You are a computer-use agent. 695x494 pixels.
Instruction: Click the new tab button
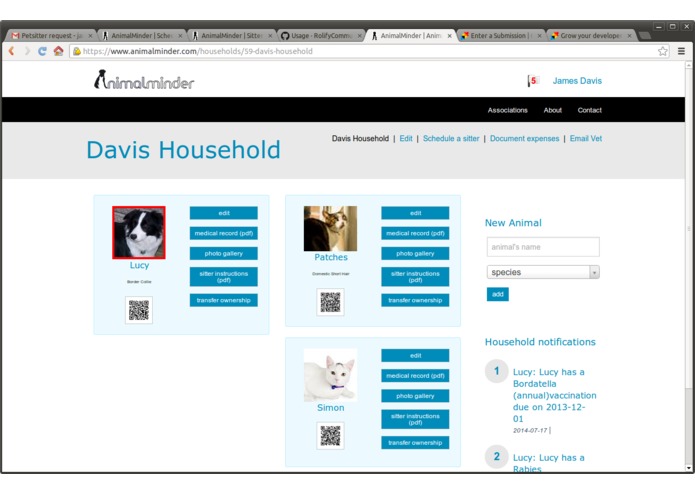(645, 35)
